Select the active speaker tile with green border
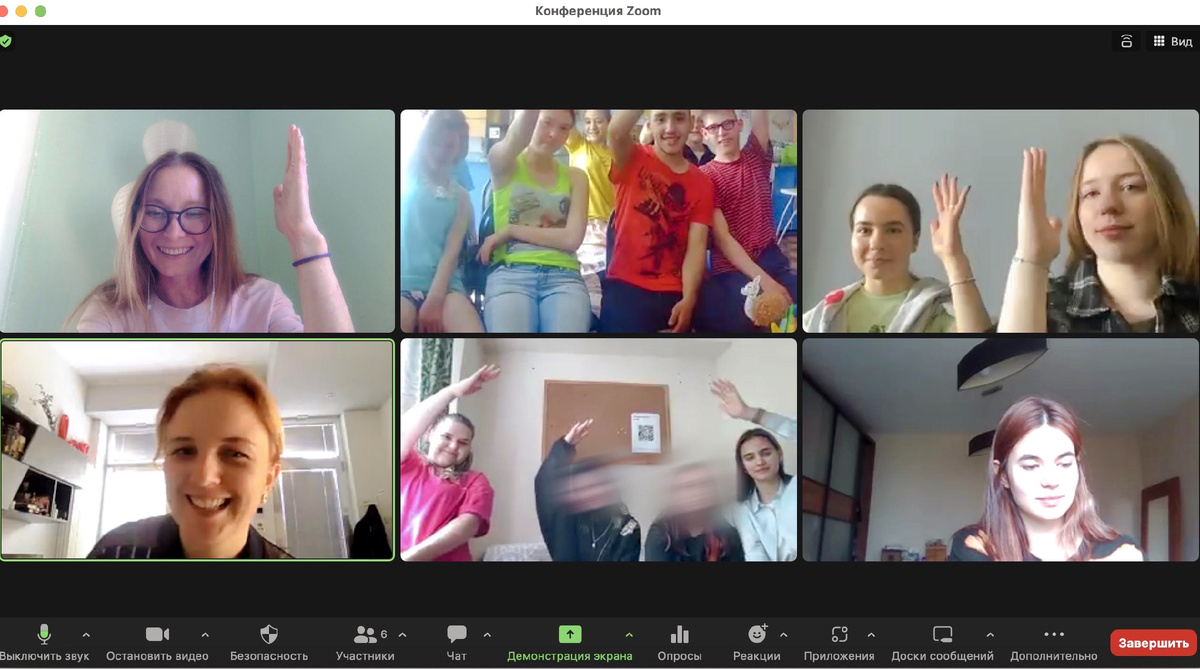Viewport: 1200px width, 669px height. pyautogui.click(x=197, y=450)
